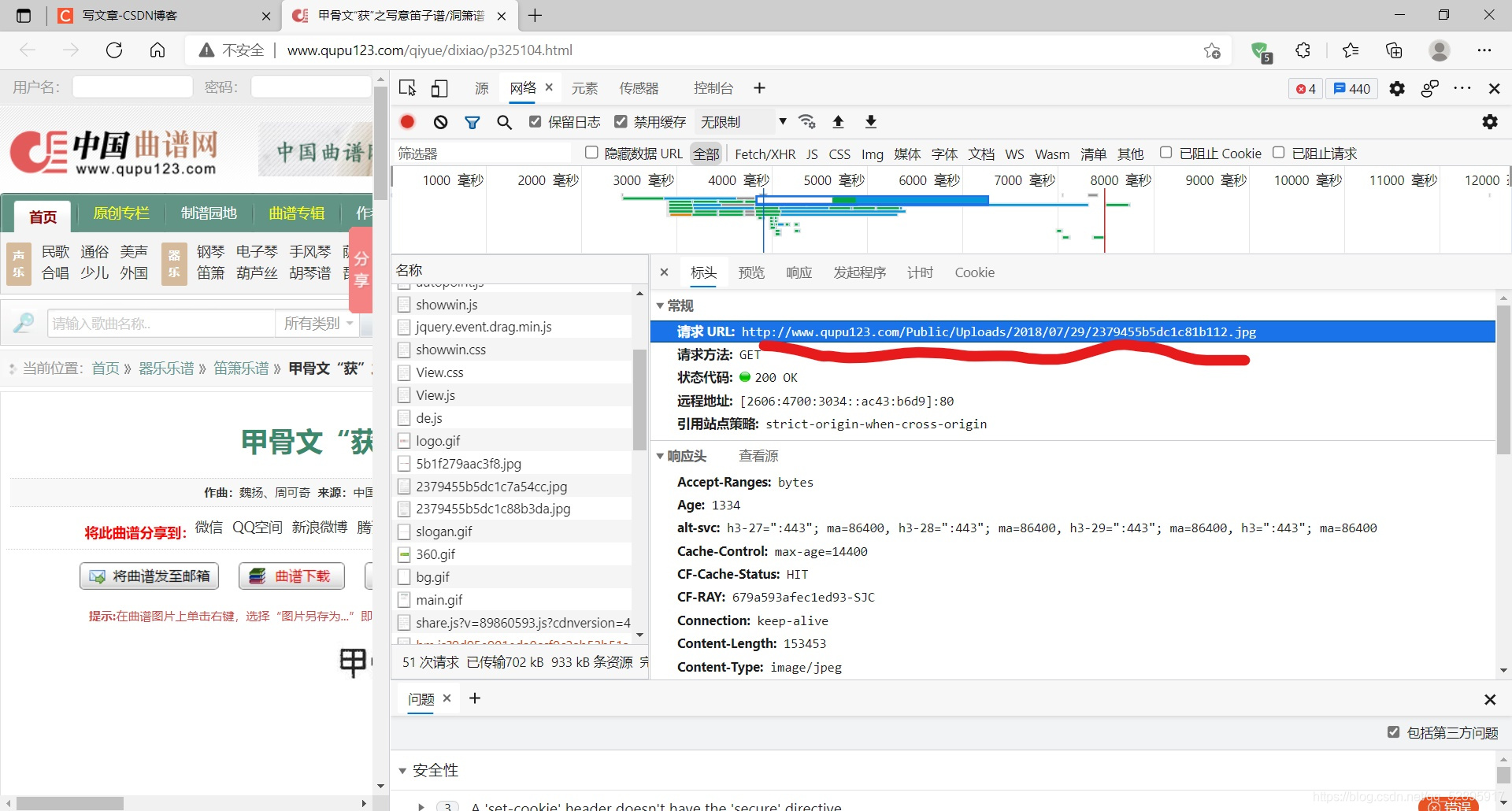The image size is (1512, 811).
Task: Open network conditions wifi icon
Action: [806, 121]
